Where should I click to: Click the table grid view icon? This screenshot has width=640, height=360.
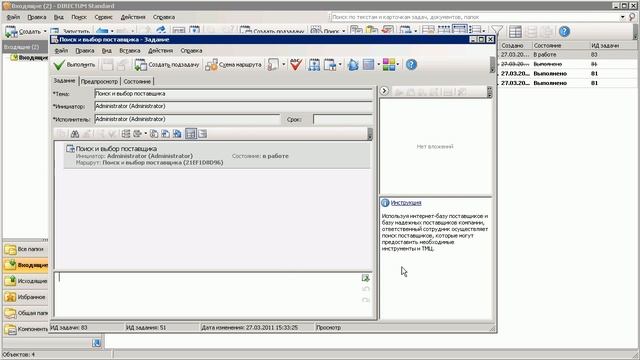(x=515, y=31)
